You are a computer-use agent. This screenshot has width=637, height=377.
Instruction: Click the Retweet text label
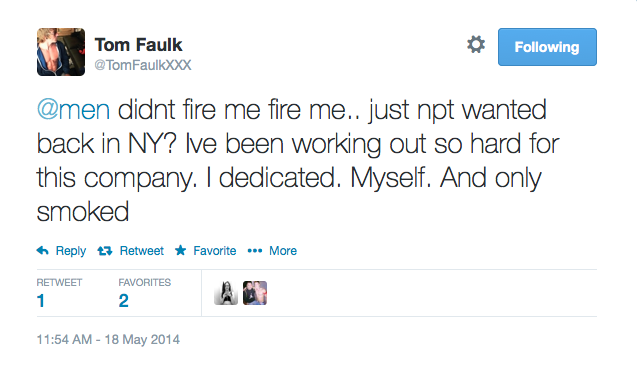(x=142, y=251)
